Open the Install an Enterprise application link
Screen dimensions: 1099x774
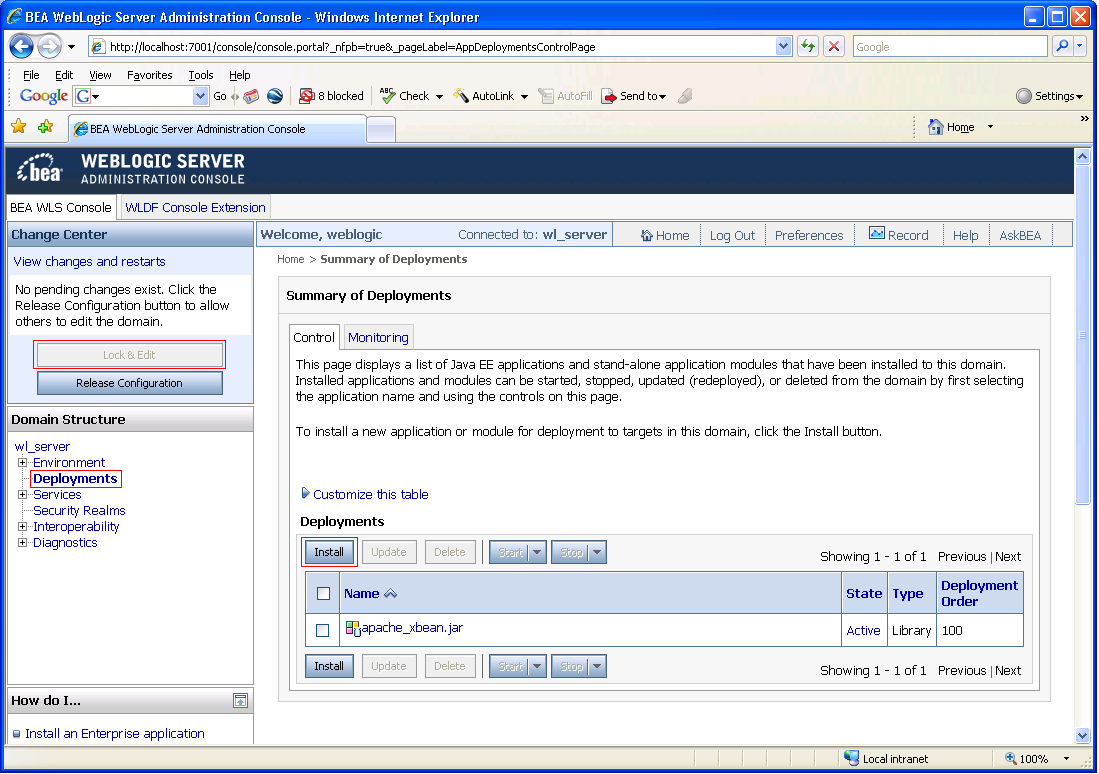[115, 733]
